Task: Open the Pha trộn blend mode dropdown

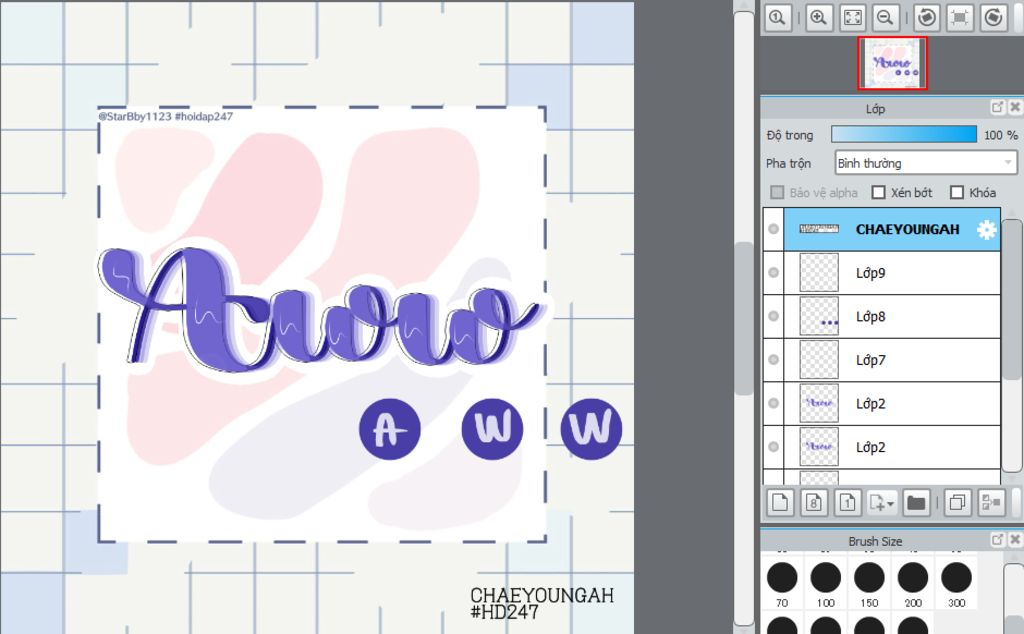Action: pos(925,163)
